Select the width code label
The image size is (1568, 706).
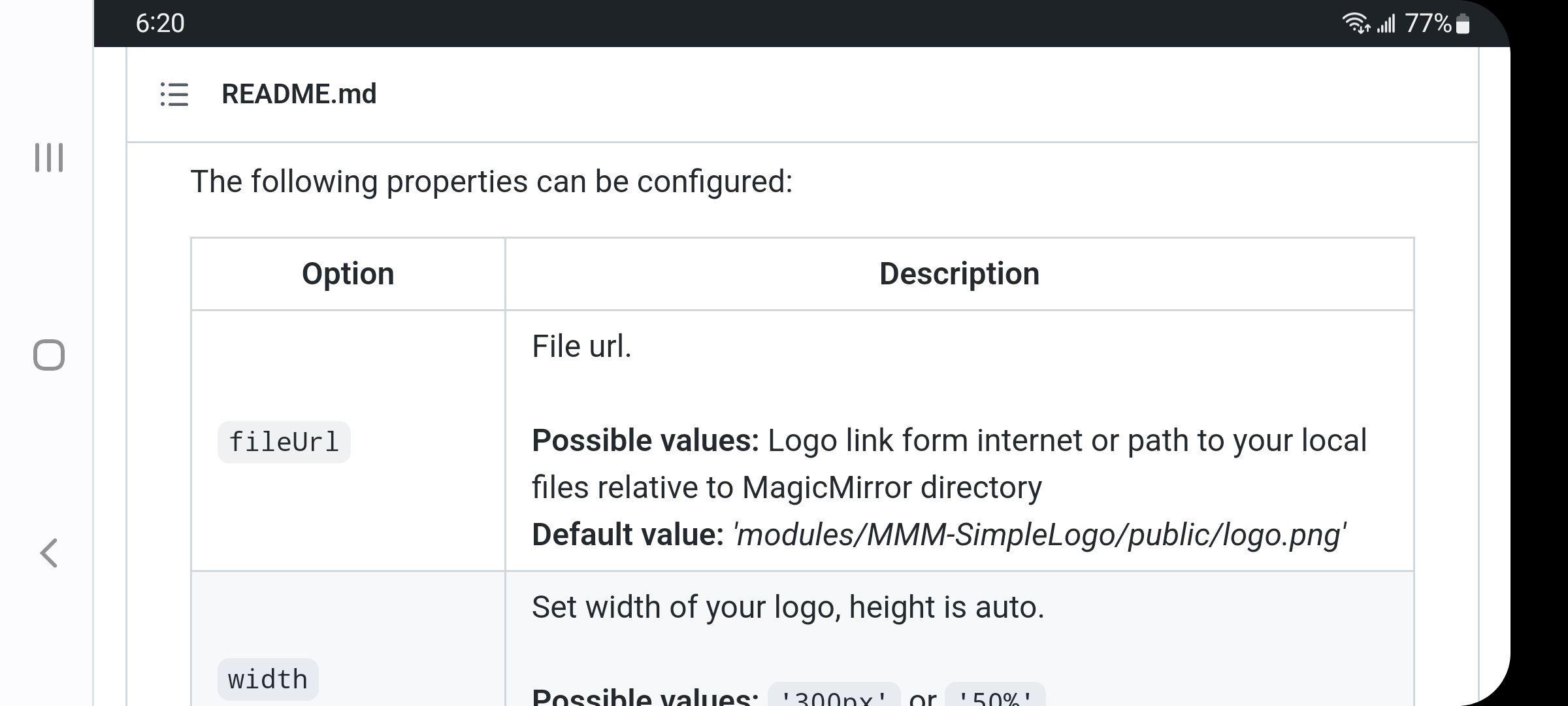[268, 680]
